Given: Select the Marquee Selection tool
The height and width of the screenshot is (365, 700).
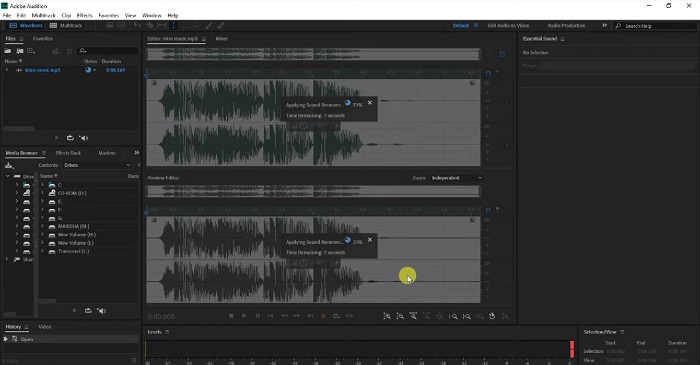Looking at the screenshot, I should [x=185, y=25].
